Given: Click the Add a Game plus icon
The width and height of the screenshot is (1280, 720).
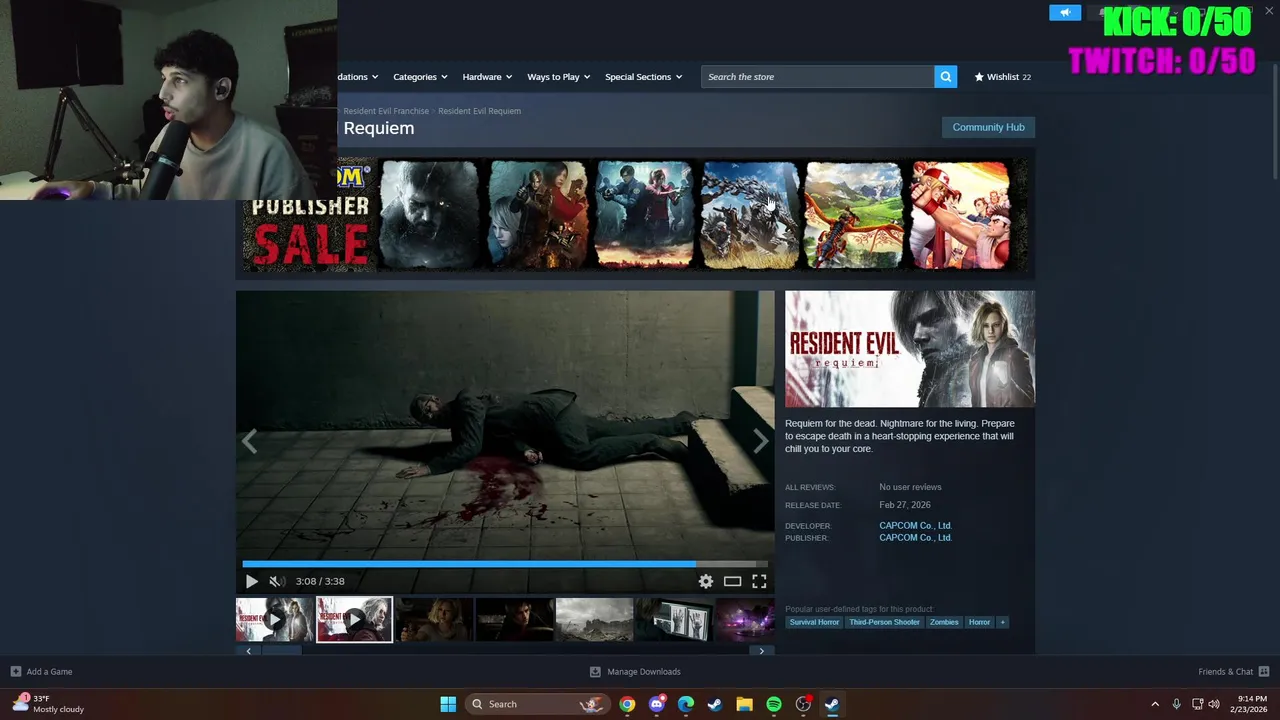Looking at the screenshot, I should [15, 672].
